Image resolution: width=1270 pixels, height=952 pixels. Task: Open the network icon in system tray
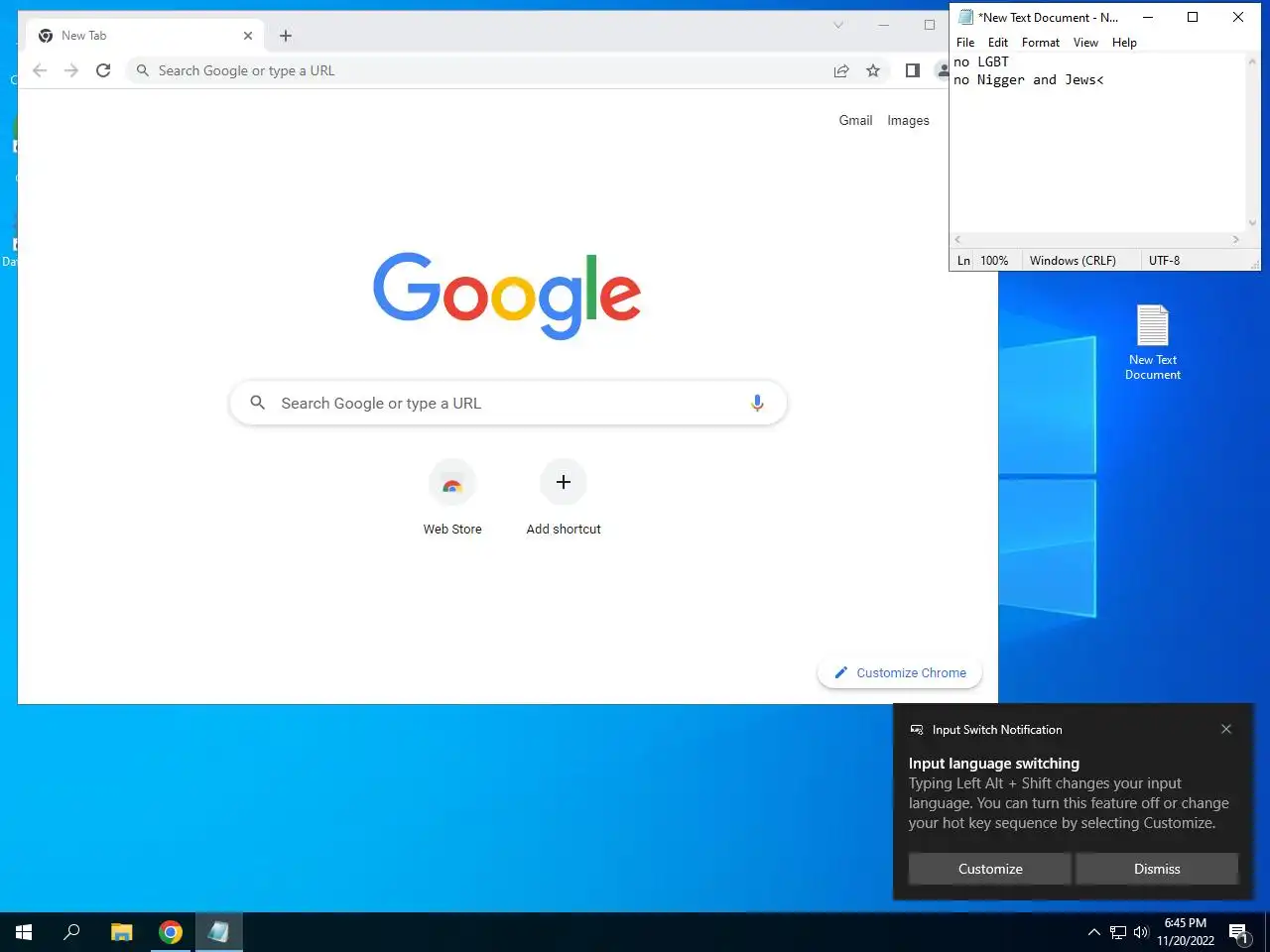click(x=1118, y=932)
